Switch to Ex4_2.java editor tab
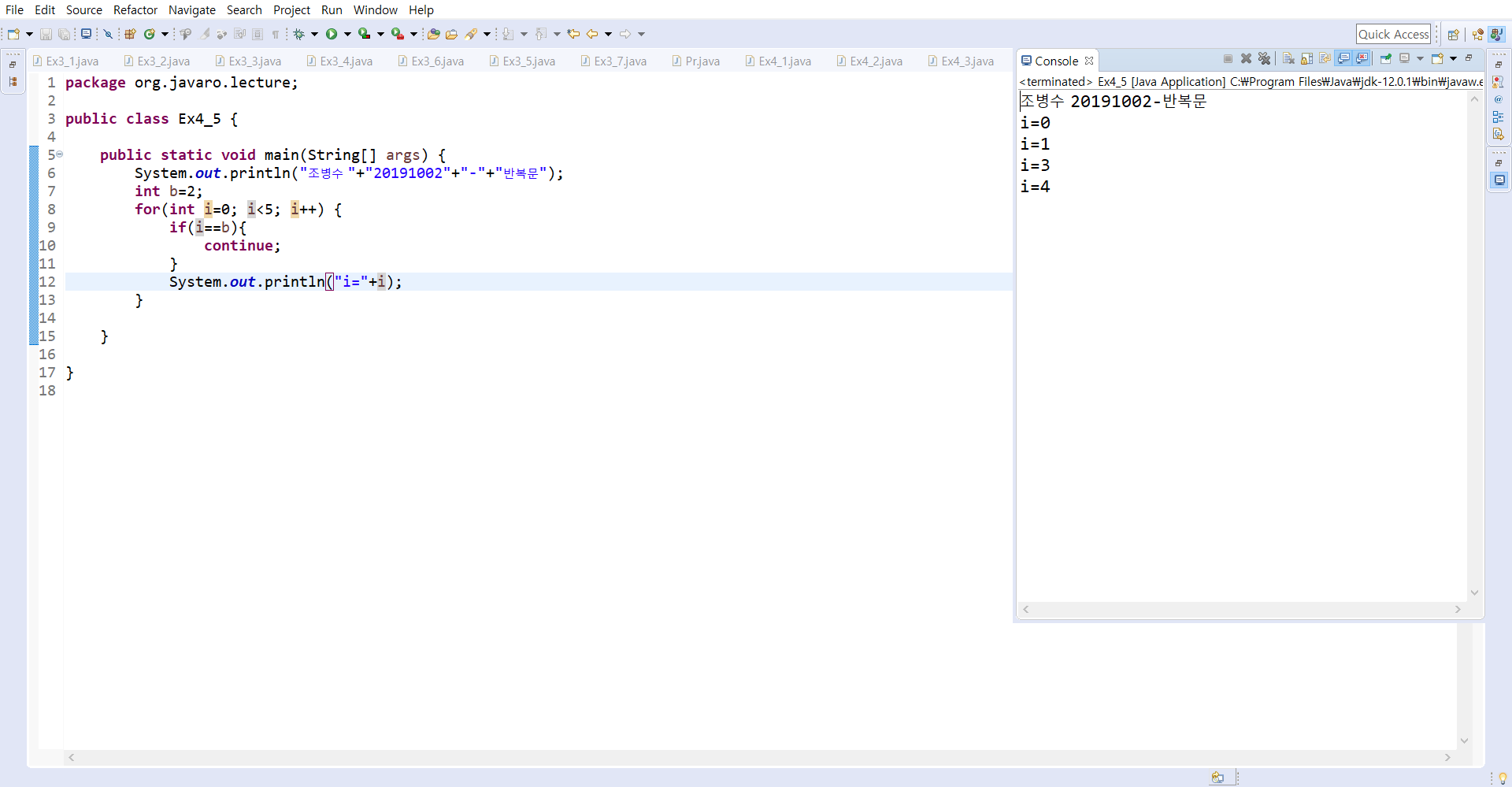 [869, 61]
